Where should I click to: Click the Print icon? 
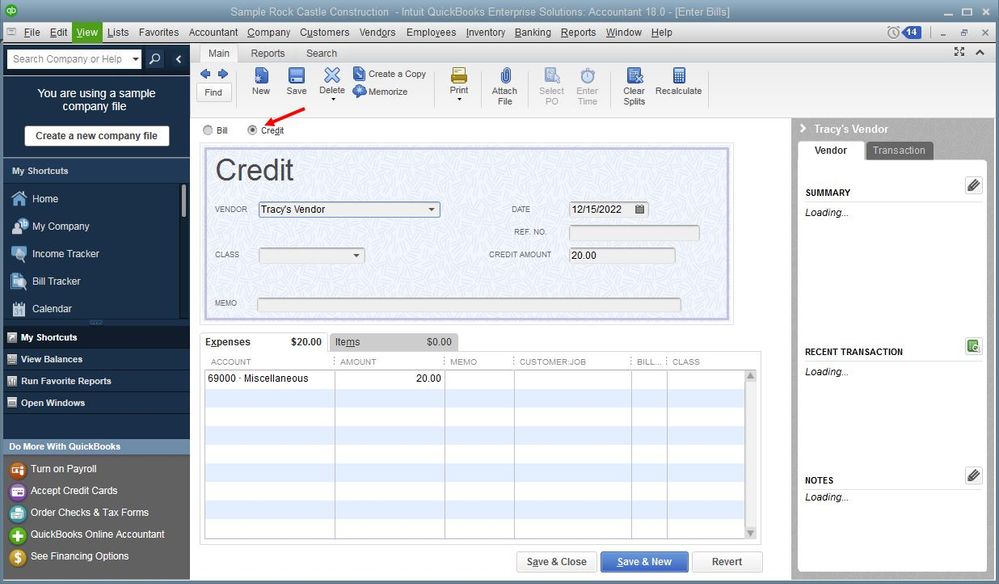point(459,75)
